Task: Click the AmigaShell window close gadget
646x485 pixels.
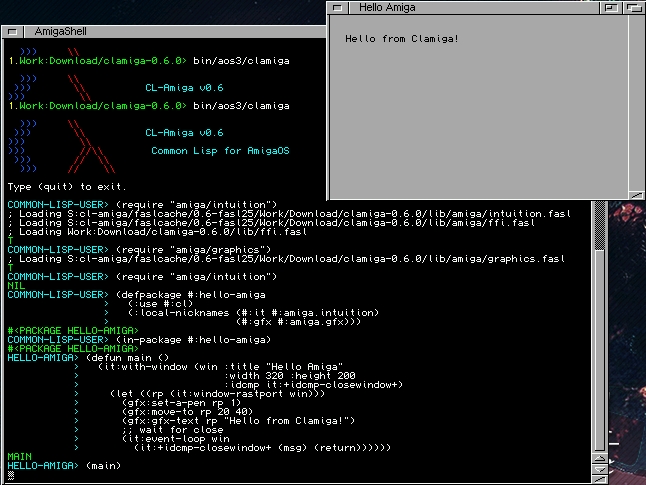Action: point(12,32)
